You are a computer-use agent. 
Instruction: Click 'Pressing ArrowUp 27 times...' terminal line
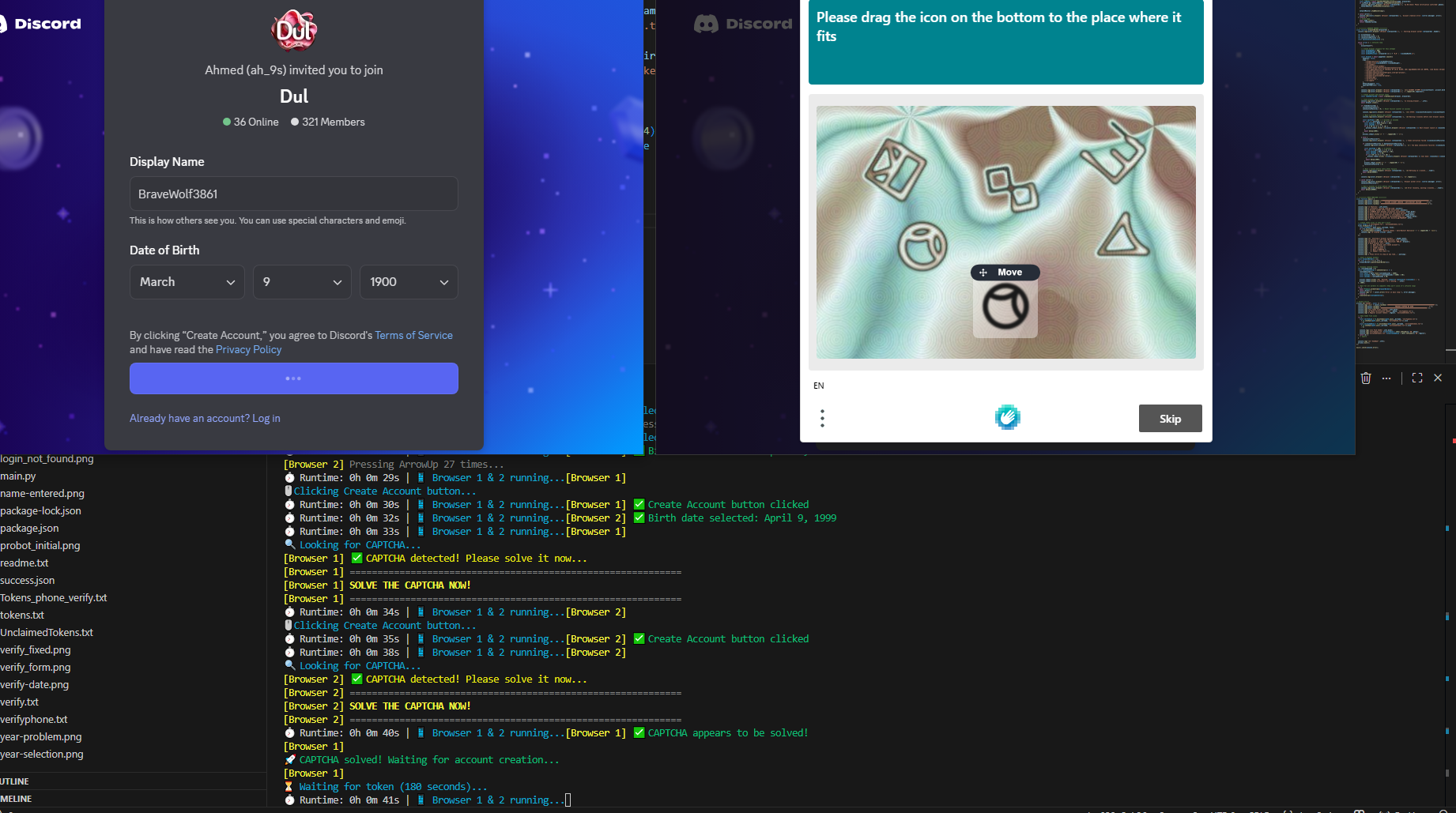point(426,465)
